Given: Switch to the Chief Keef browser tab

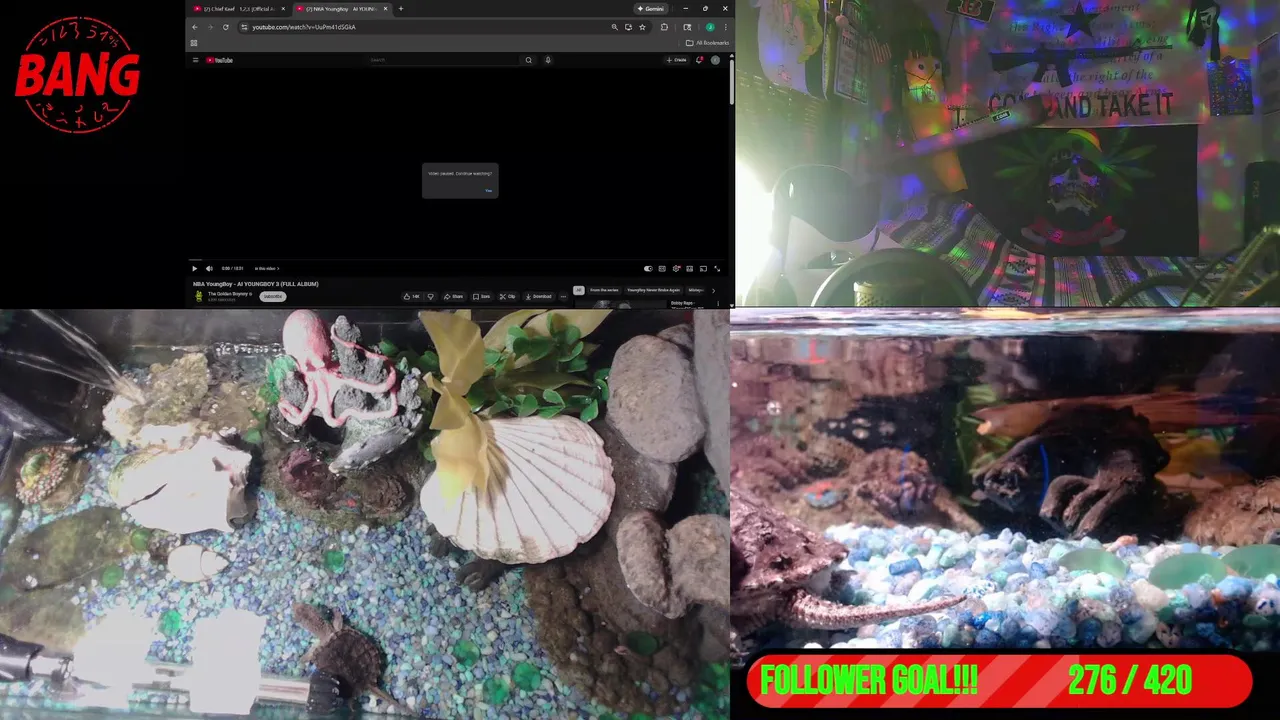Looking at the screenshot, I should (x=239, y=9).
